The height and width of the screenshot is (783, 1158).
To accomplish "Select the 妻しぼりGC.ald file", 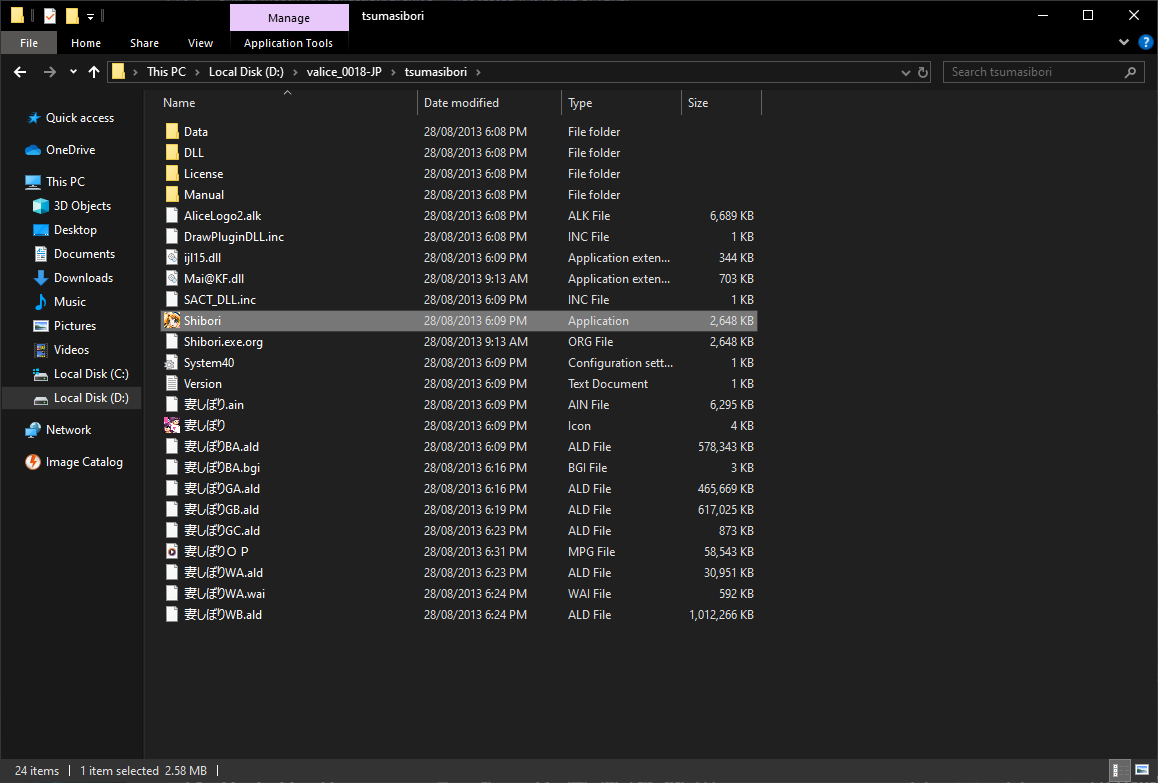I will click(x=459, y=530).
